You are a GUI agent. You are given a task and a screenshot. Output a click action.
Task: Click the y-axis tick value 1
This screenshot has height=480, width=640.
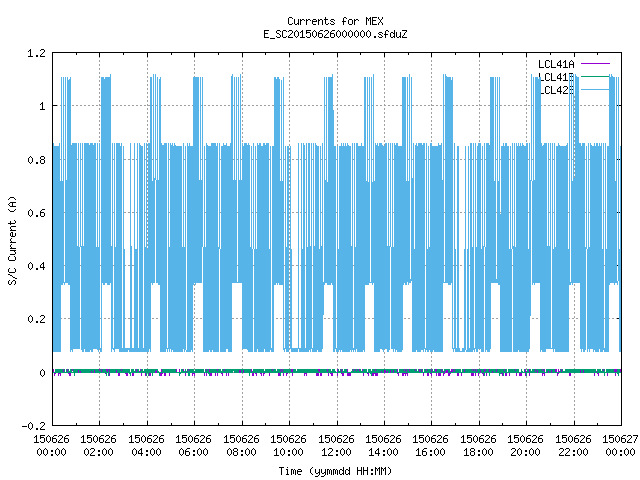tap(42, 107)
